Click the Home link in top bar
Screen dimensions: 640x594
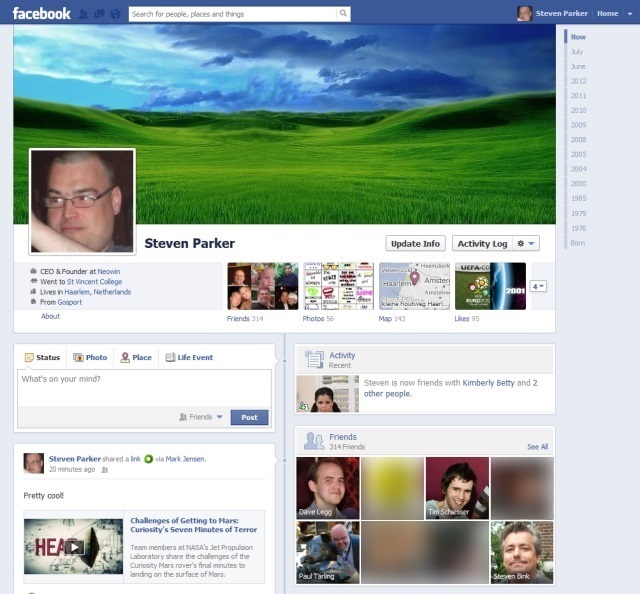(607, 13)
